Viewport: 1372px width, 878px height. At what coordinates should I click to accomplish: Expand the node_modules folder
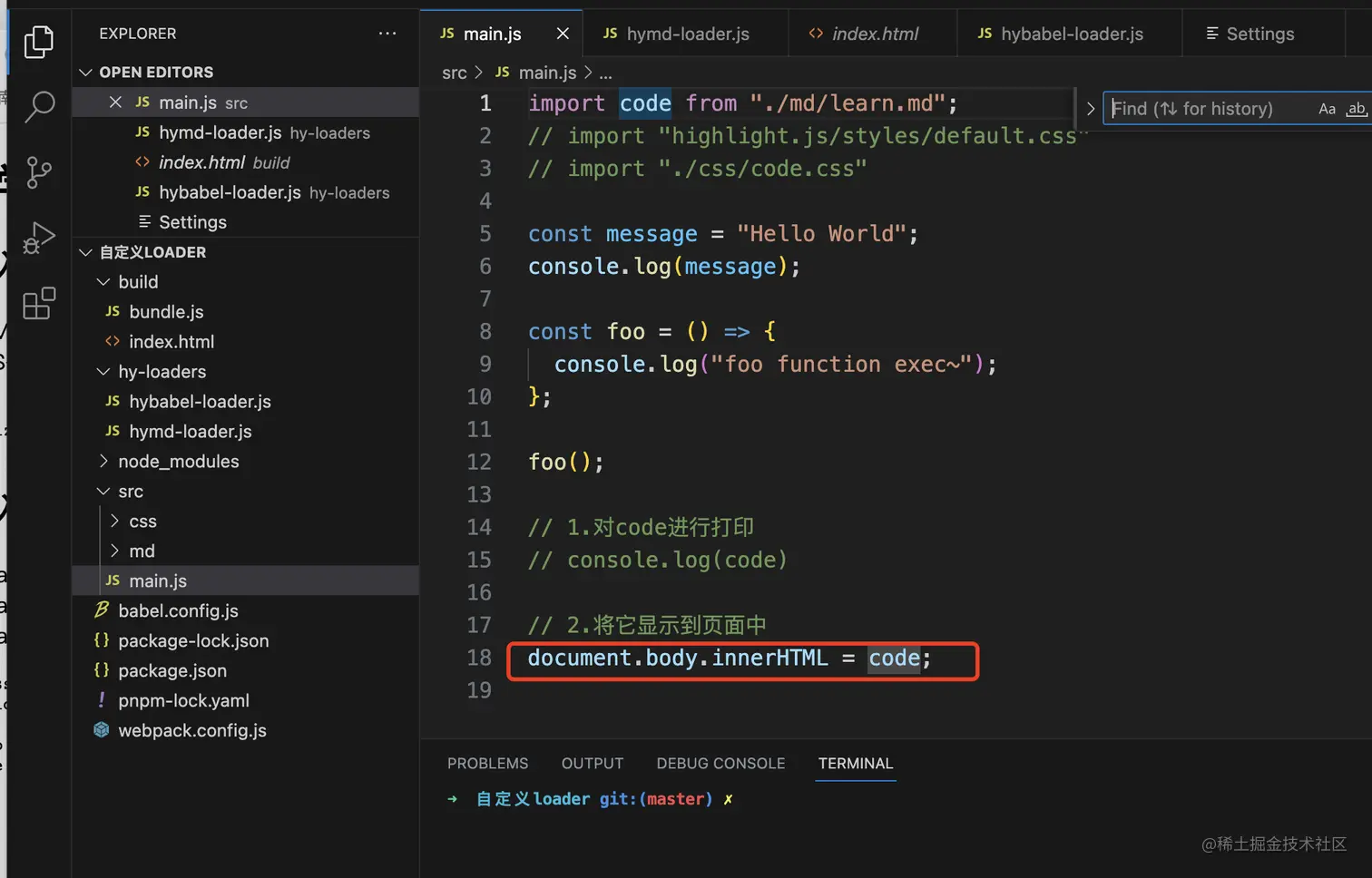coord(103,462)
